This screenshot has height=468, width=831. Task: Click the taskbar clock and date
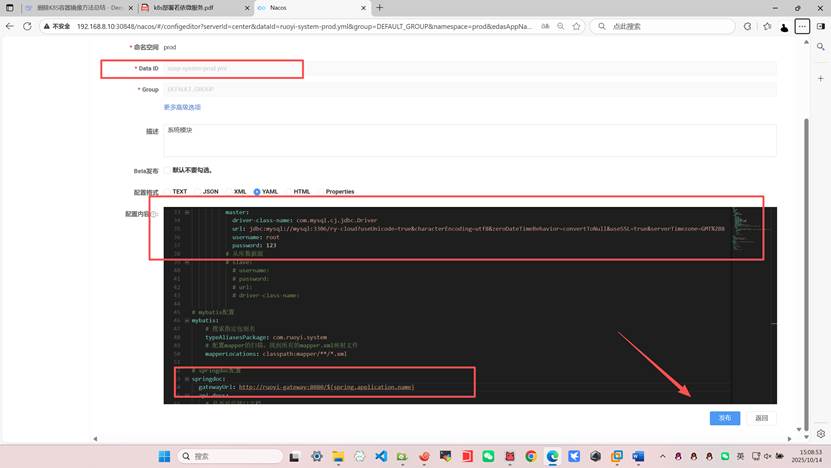click(x=807, y=456)
